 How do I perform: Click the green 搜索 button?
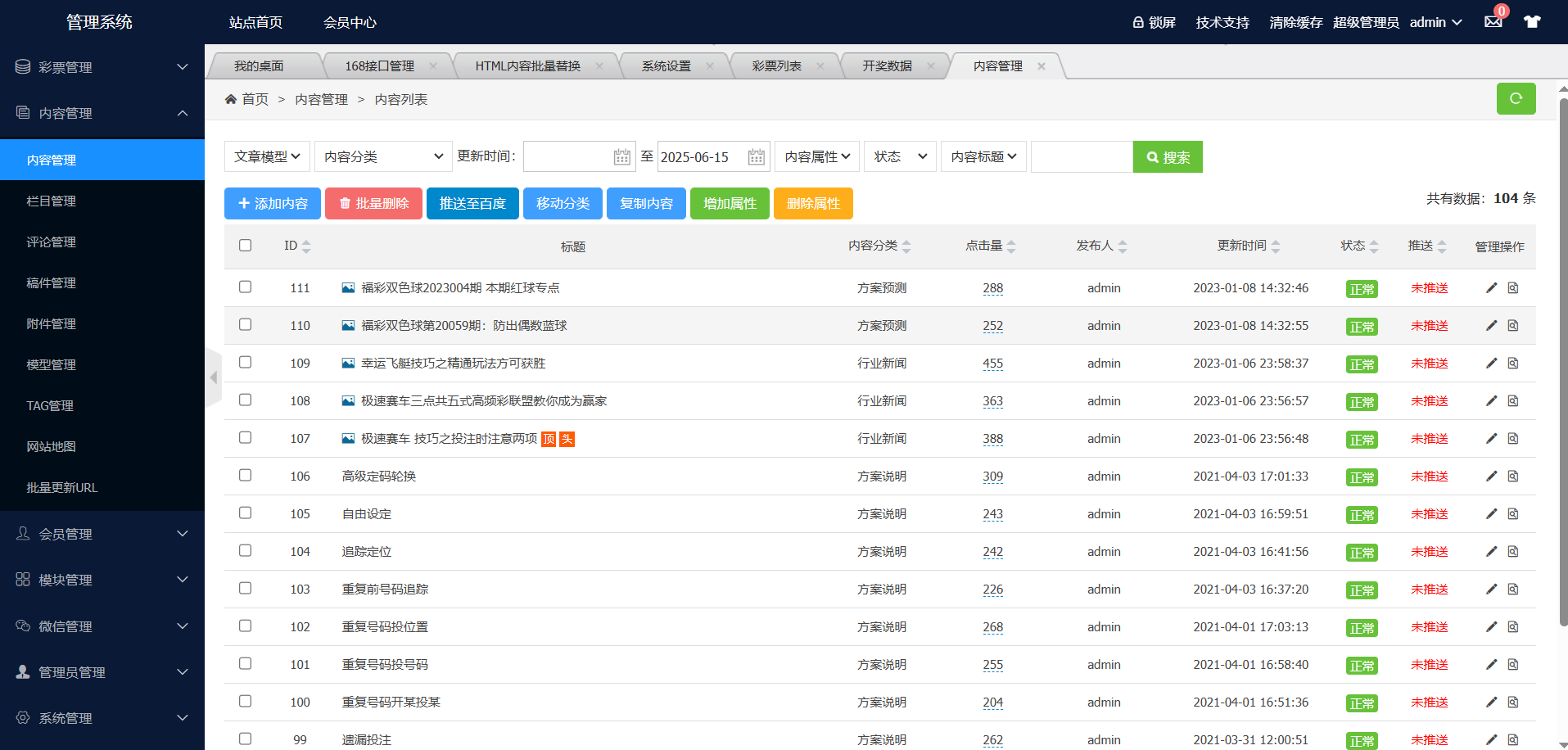click(1168, 156)
